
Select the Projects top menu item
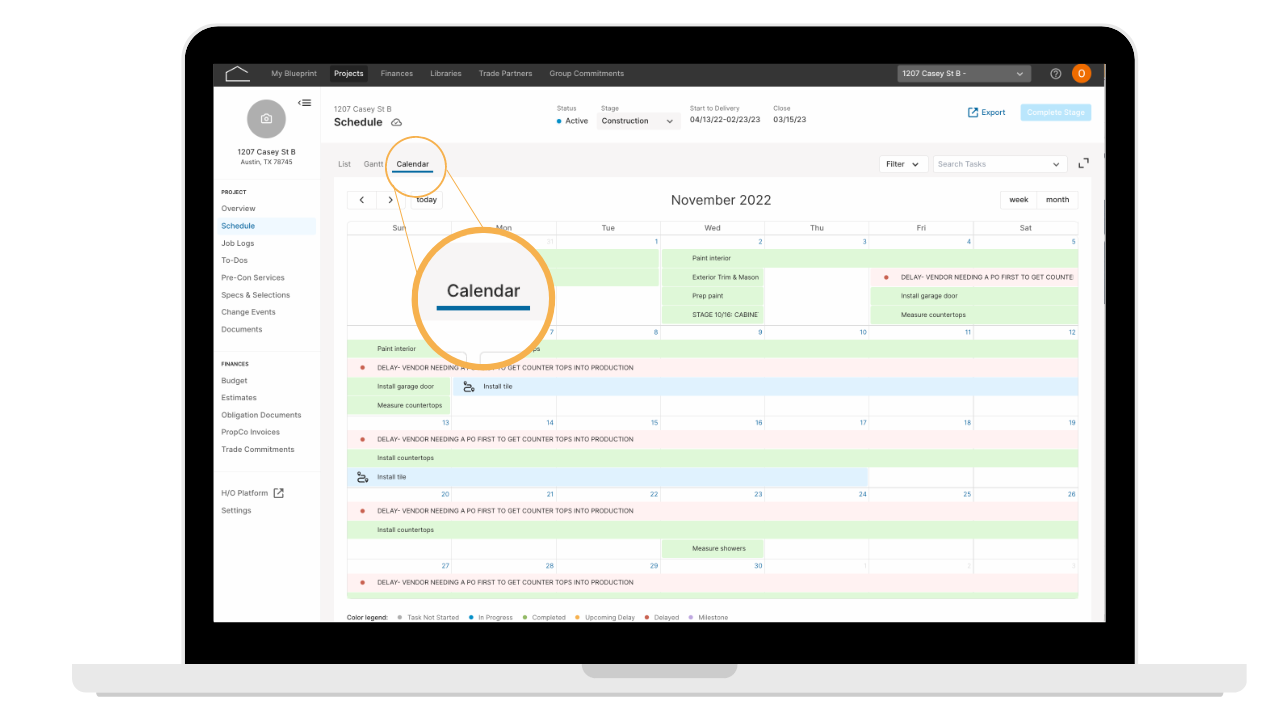tap(349, 74)
